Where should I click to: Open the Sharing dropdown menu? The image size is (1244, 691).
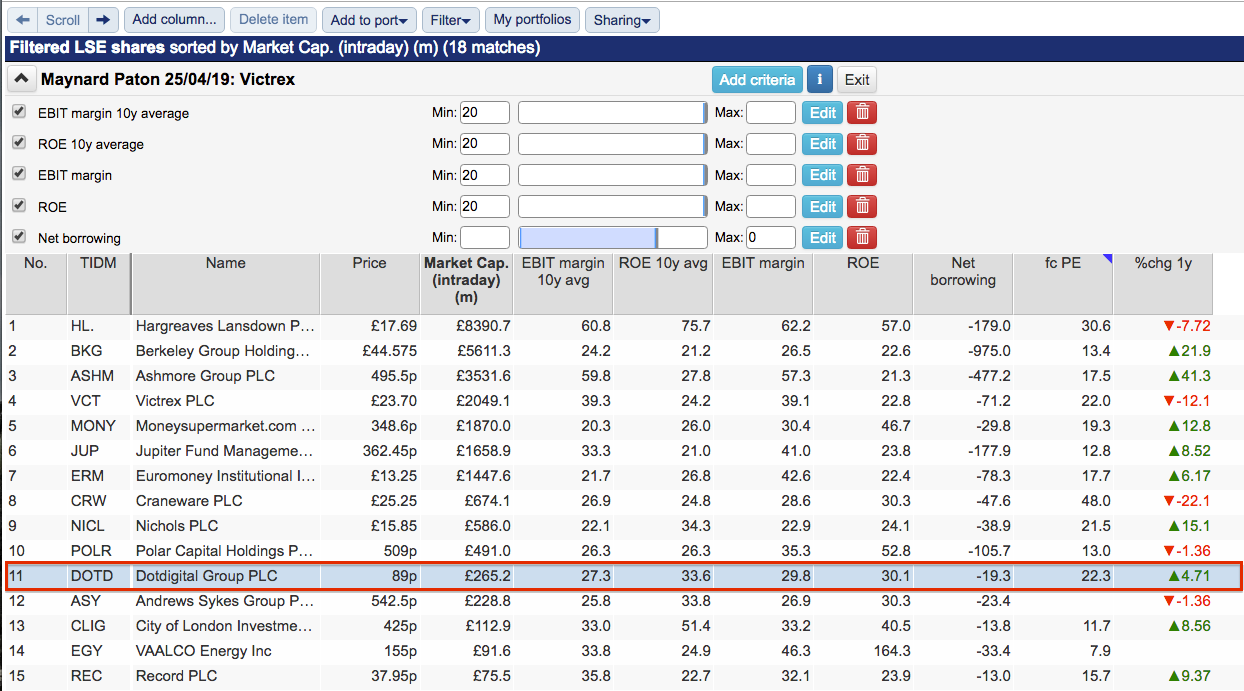622,20
